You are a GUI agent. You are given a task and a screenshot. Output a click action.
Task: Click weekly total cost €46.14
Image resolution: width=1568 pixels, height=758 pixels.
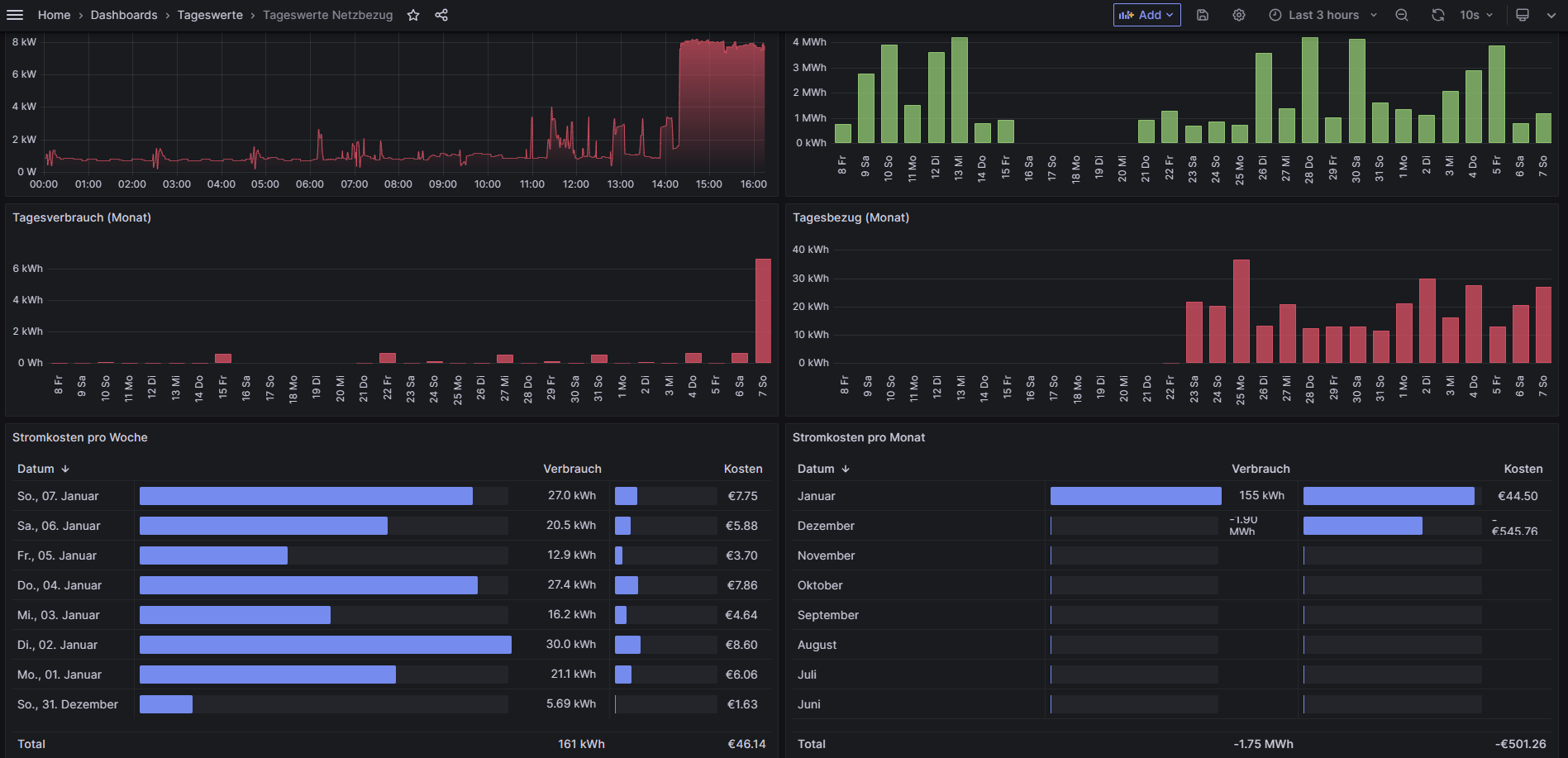pyautogui.click(x=746, y=744)
